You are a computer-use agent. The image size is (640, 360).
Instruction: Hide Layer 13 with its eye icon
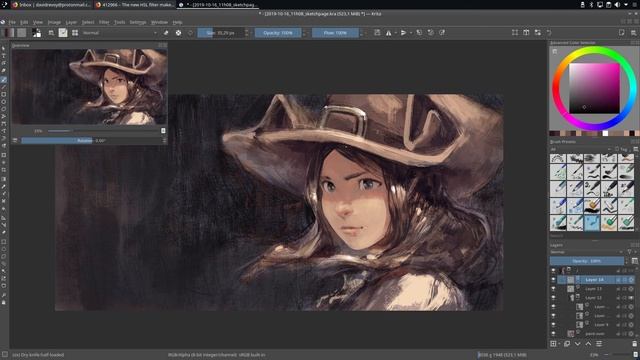pyautogui.click(x=553, y=289)
